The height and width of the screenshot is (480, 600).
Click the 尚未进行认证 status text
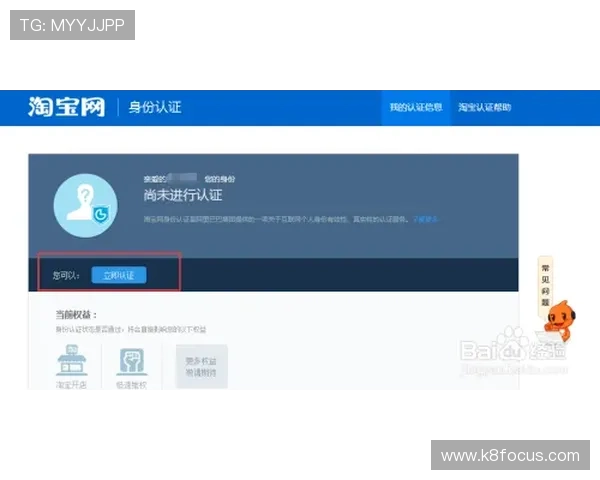pyautogui.click(x=183, y=196)
